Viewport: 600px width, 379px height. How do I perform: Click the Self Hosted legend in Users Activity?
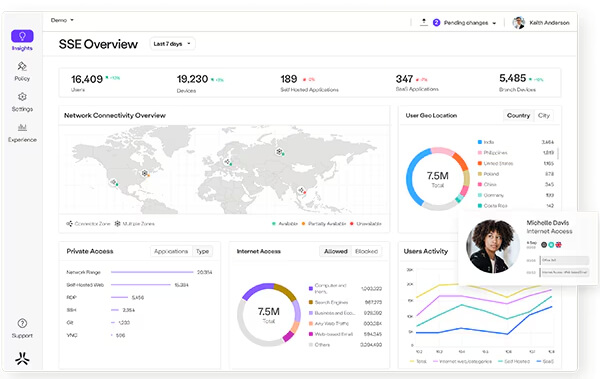(514, 361)
